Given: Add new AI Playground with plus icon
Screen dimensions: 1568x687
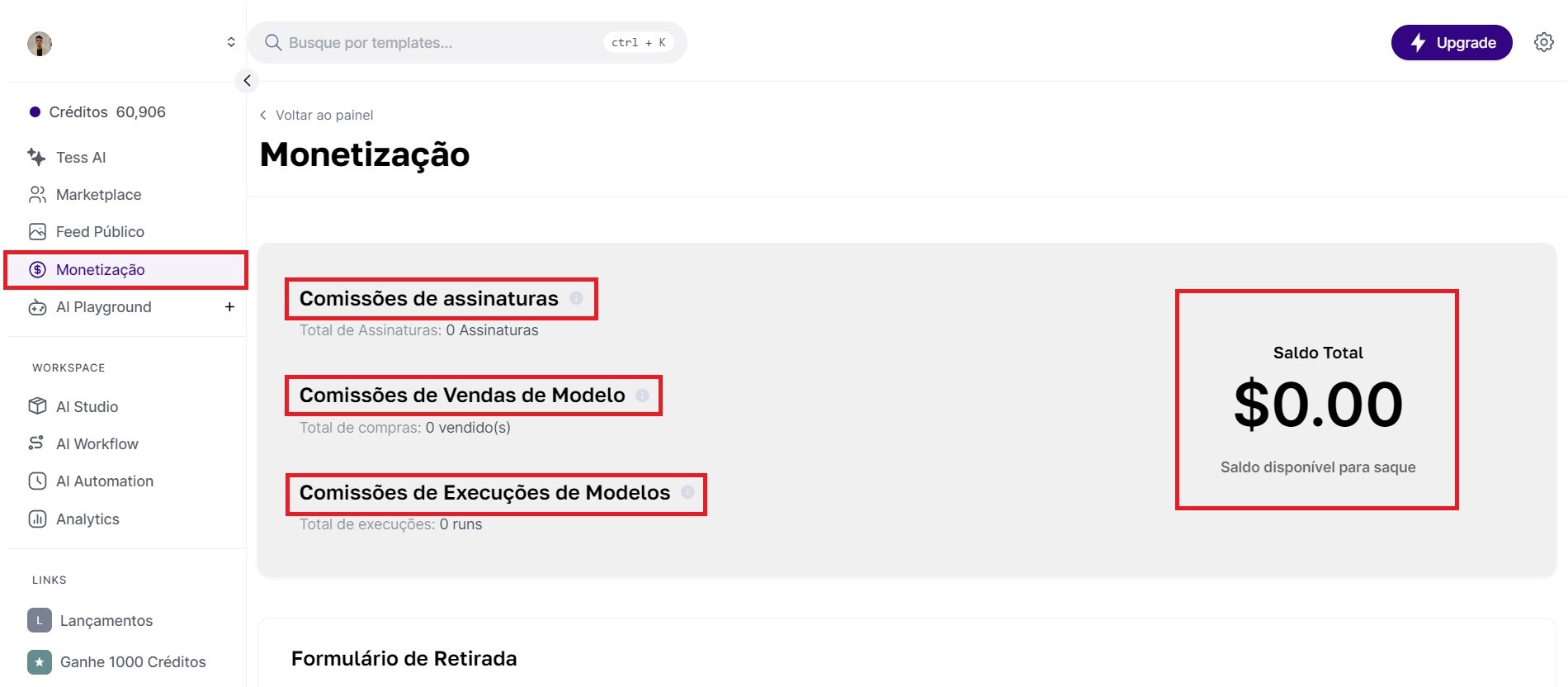Looking at the screenshot, I should tap(229, 307).
